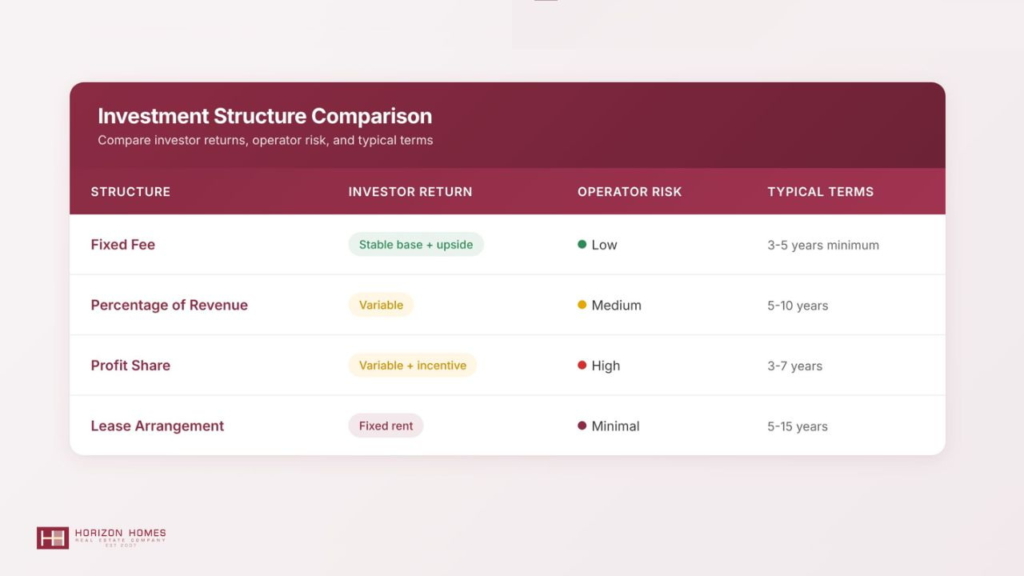Click the 'Stable base + upside' badge
The width and height of the screenshot is (1024, 576).
coord(416,245)
